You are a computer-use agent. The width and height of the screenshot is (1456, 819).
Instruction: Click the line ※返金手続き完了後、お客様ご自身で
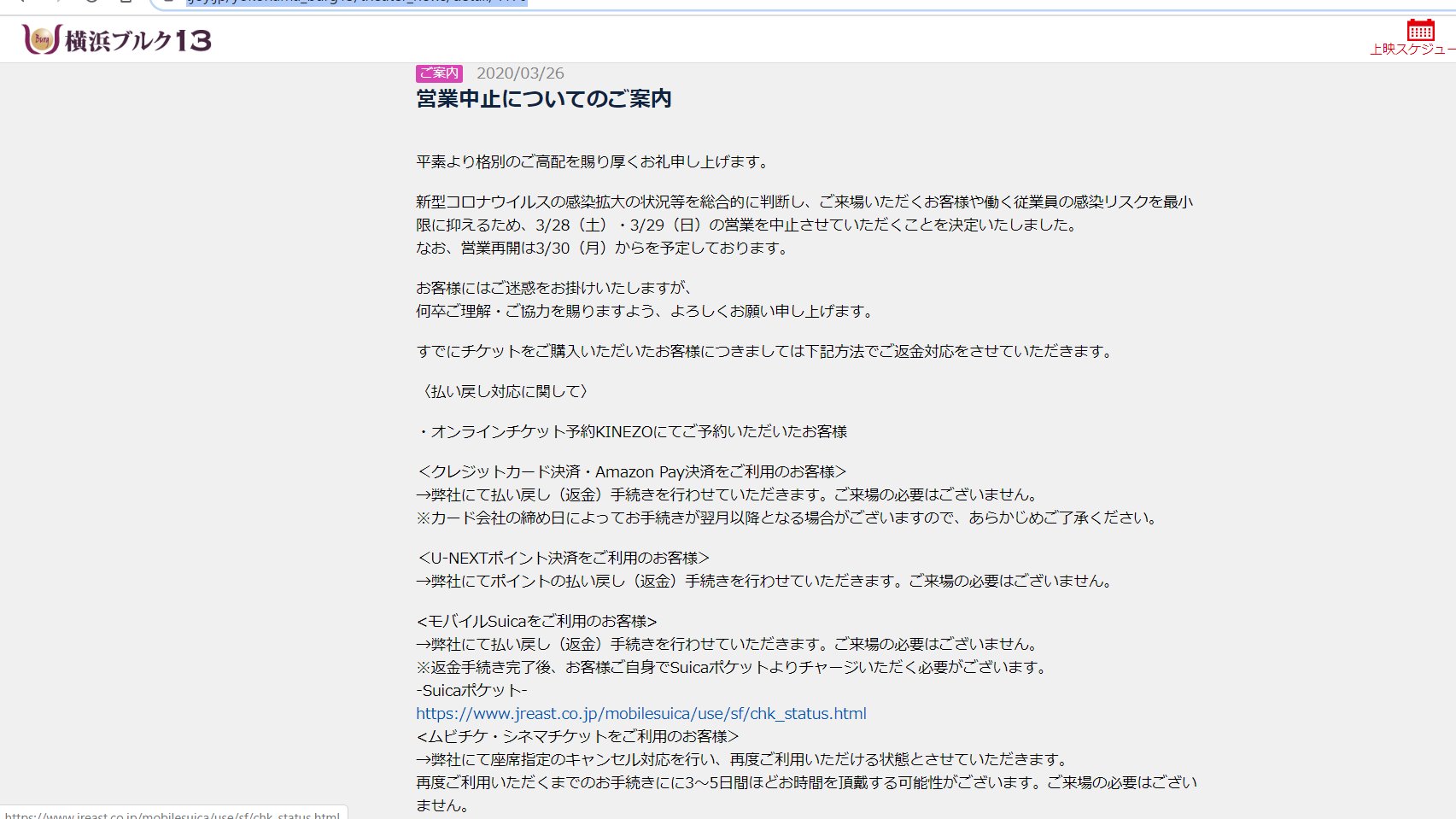[733, 667]
